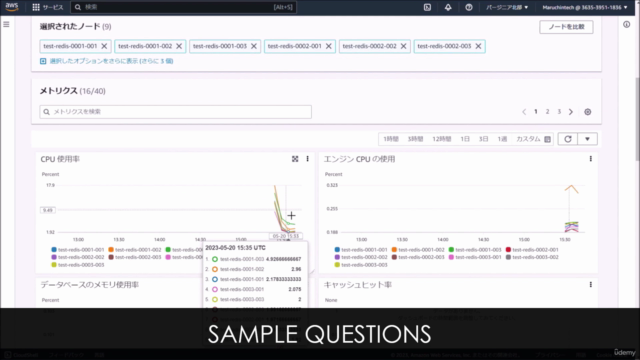Remove the test-redis-0001-001 node chip
The height and width of the screenshot is (360, 640).
(104, 46)
